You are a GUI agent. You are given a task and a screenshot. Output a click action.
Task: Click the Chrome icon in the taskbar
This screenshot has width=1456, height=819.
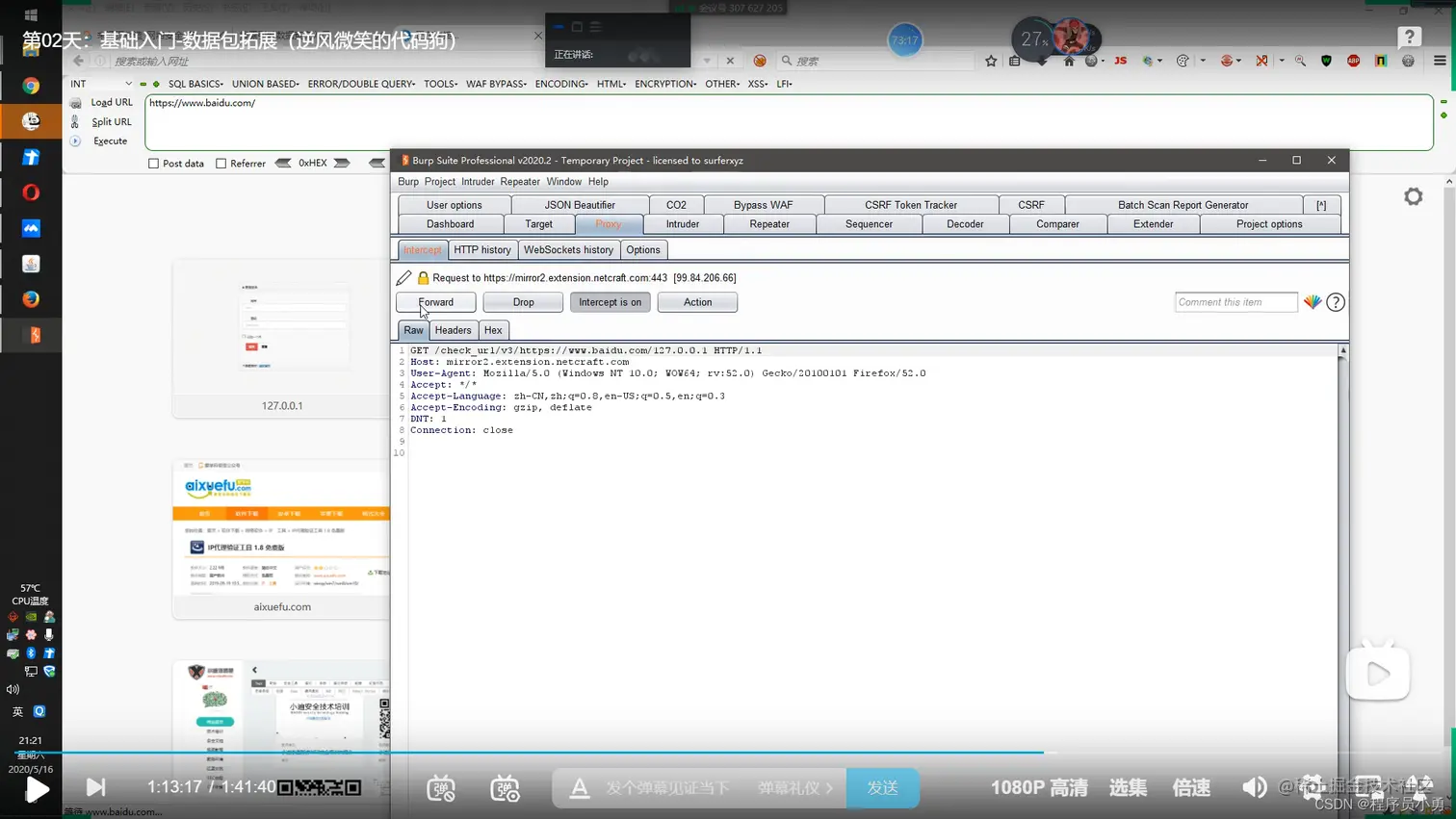point(31,86)
